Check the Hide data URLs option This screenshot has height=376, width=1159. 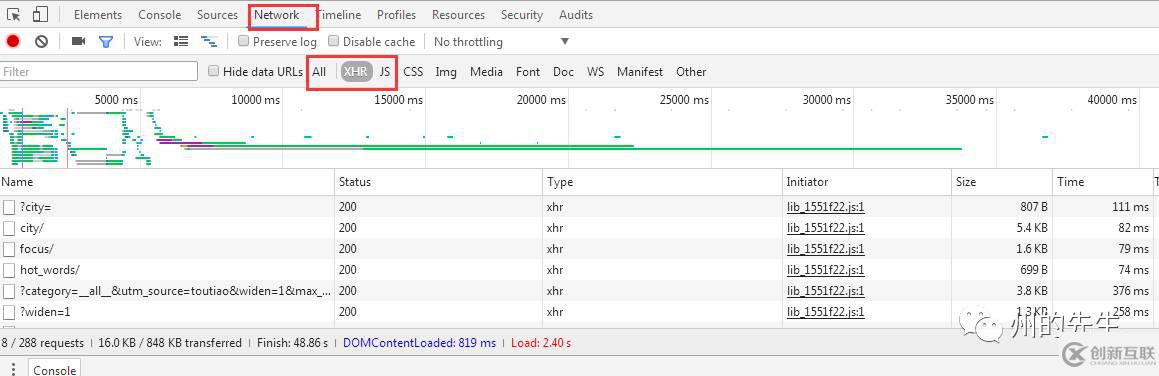pyautogui.click(x=214, y=71)
